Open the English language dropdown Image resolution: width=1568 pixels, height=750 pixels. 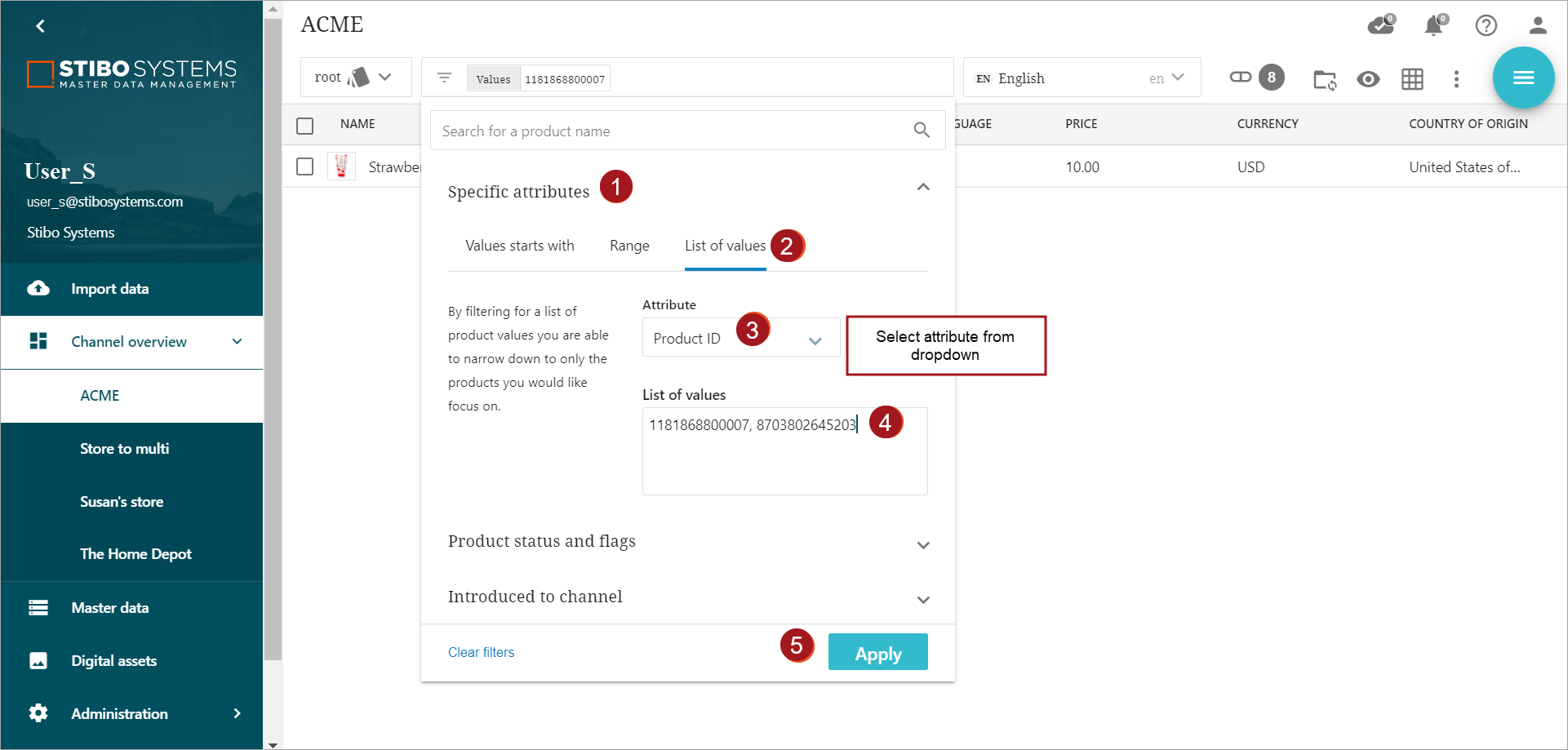pyautogui.click(x=1081, y=78)
